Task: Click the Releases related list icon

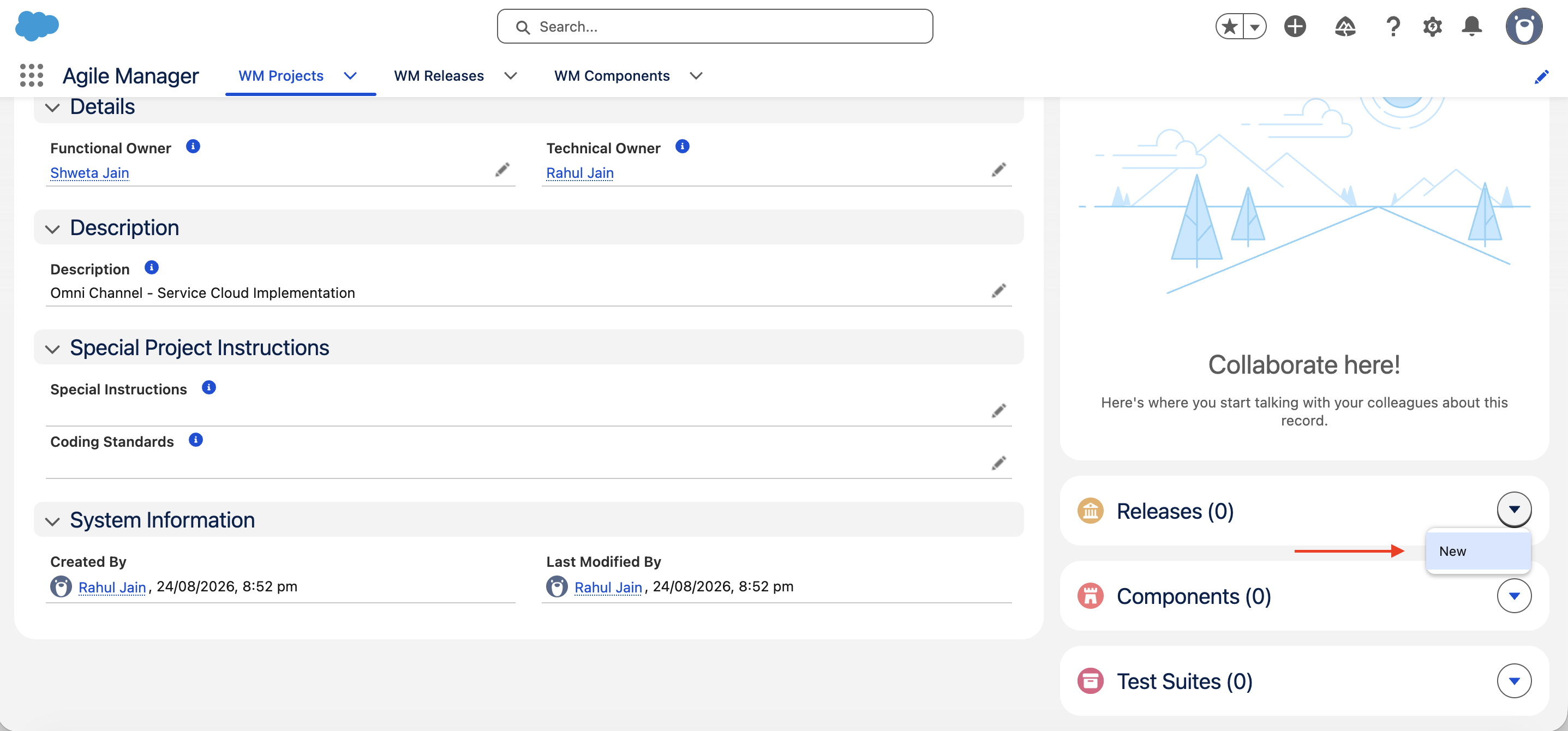Action: (1090, 511)
